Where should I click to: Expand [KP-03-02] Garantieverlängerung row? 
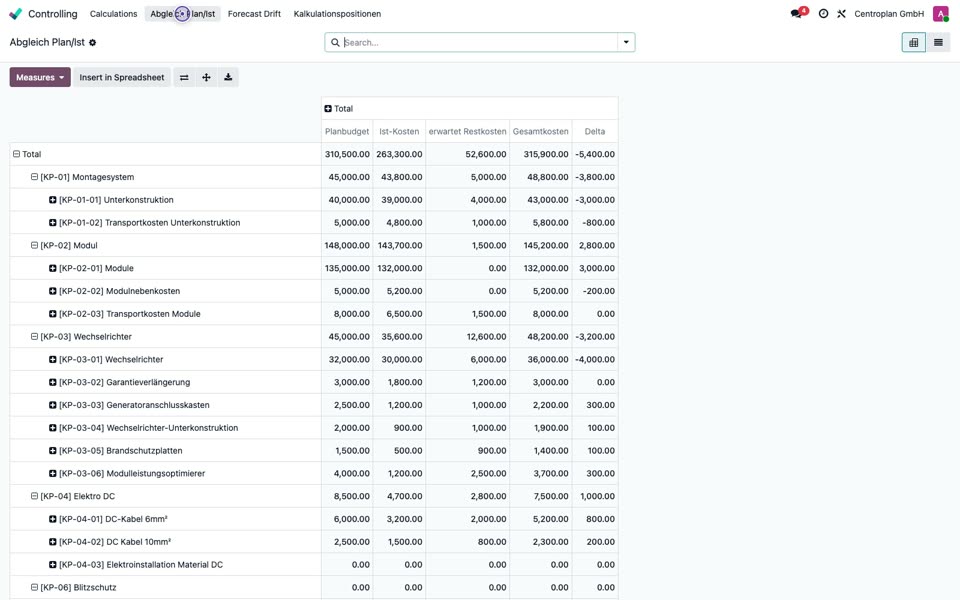pyautogui.click(x=165, y=382)
